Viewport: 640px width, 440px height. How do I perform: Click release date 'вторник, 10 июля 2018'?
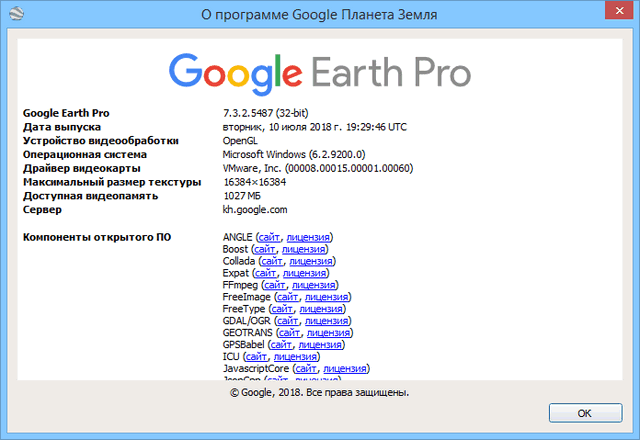coord(282,127)
